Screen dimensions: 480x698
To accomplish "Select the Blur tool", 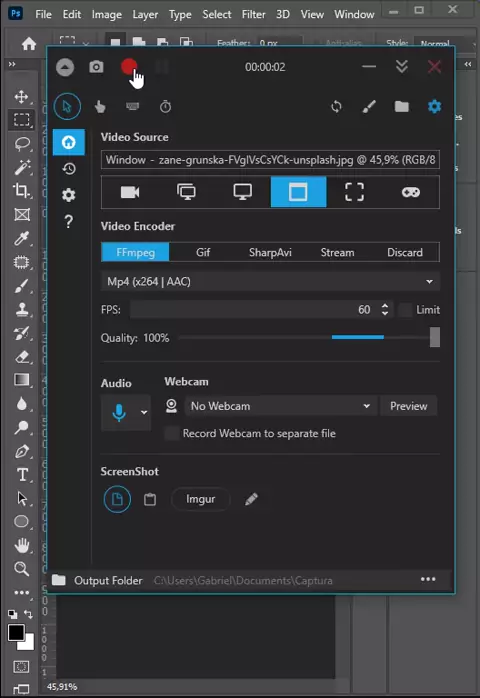I will point(21,404).
